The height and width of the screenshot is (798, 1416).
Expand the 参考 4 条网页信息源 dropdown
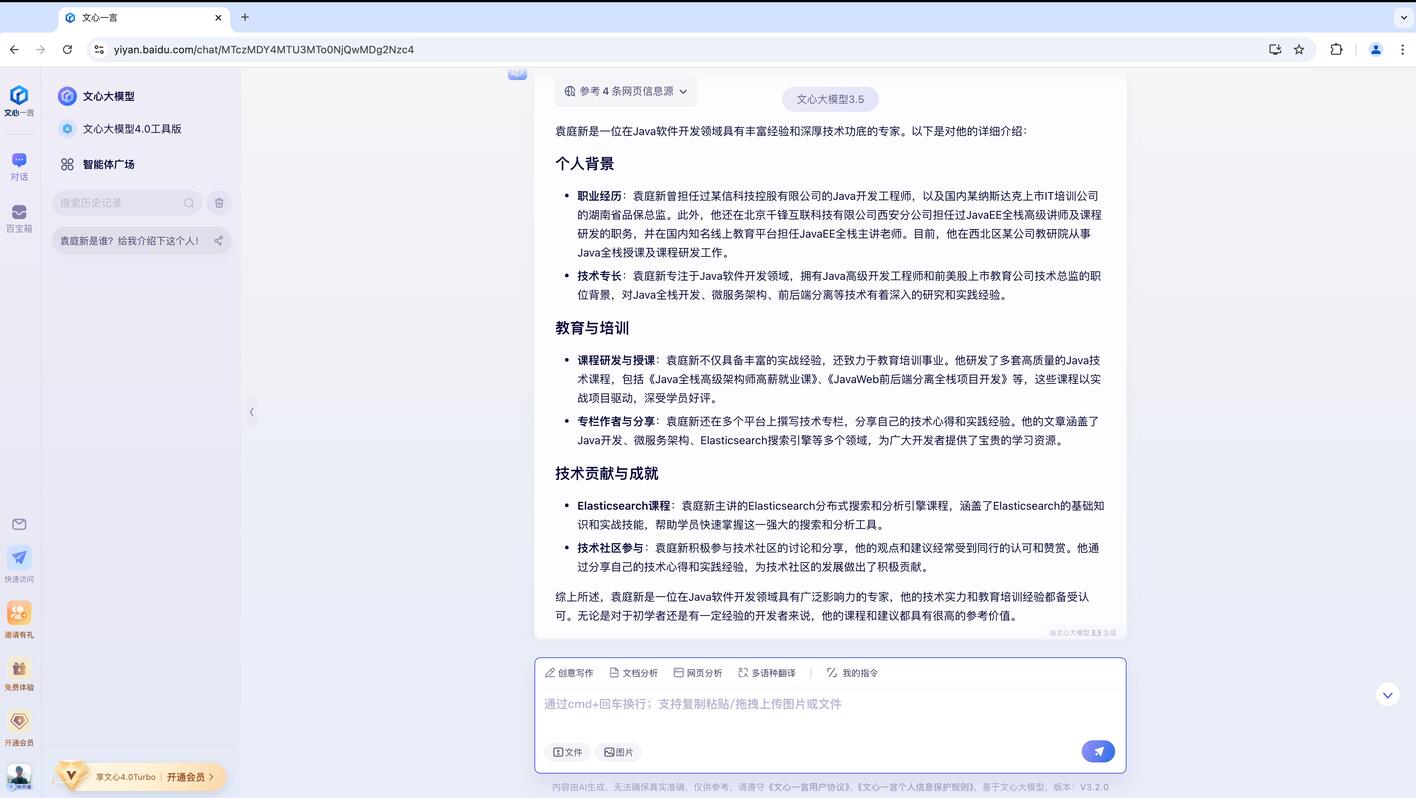click(x=626, y=91)
